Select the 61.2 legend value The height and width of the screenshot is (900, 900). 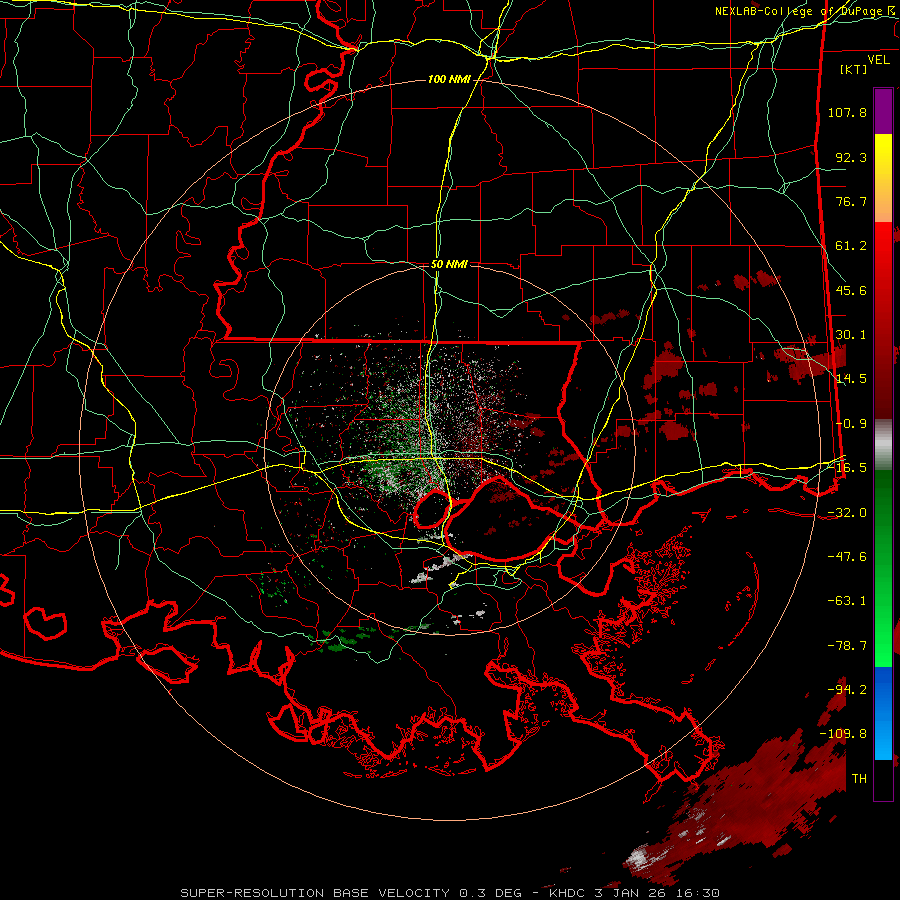(851, 246)
